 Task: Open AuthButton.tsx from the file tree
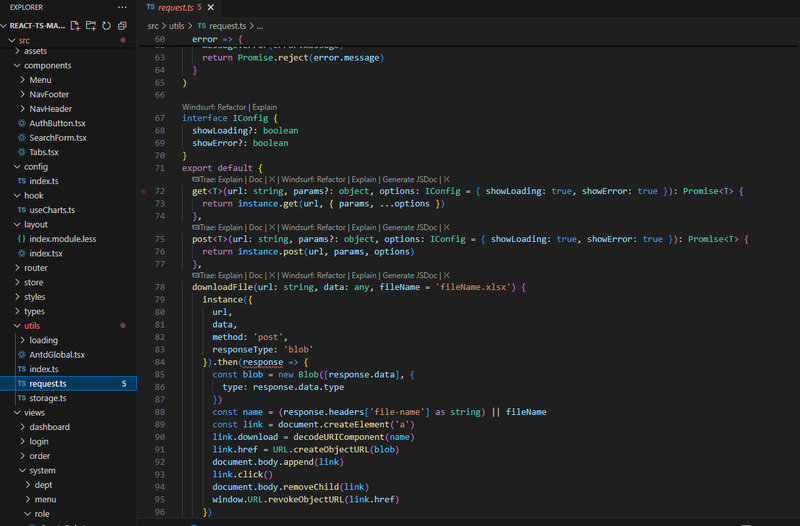point(58,123)
